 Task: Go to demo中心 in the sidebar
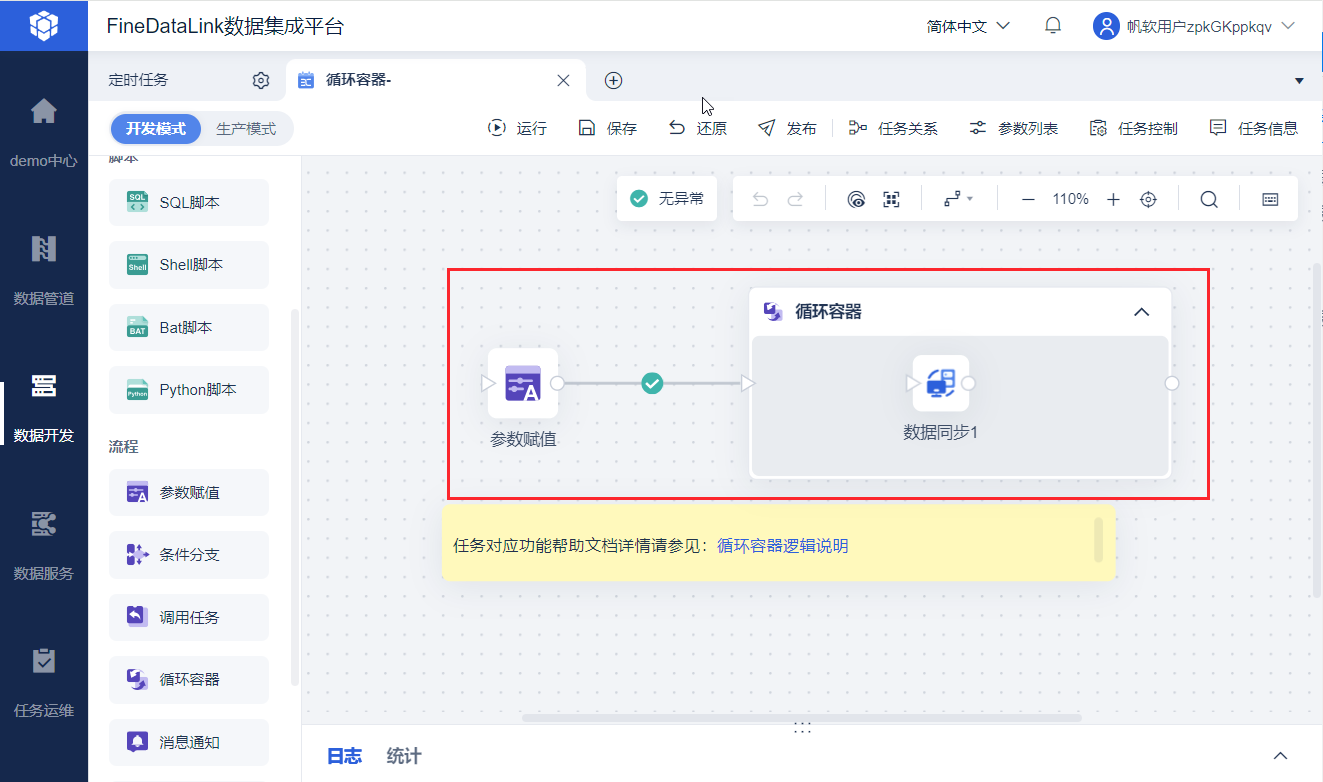[x=44, y=130]
